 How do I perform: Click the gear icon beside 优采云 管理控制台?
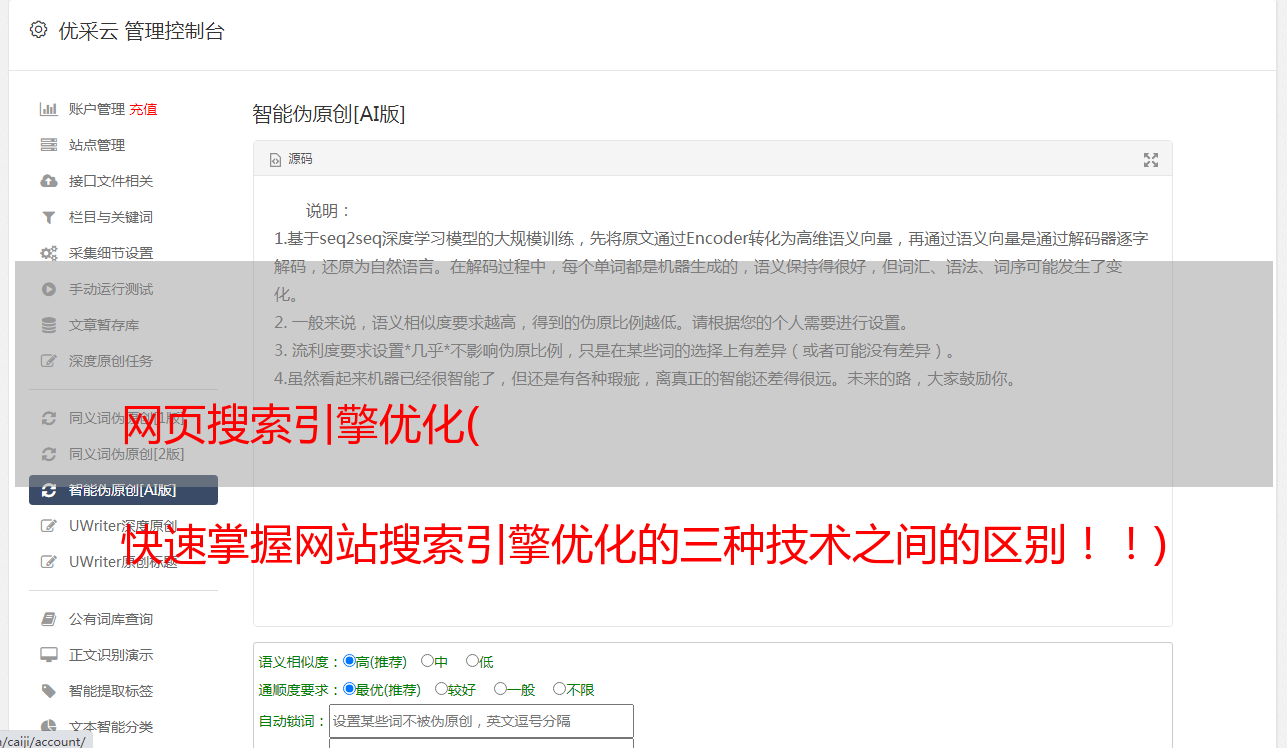pyautogui.click(x=38, y=30)
